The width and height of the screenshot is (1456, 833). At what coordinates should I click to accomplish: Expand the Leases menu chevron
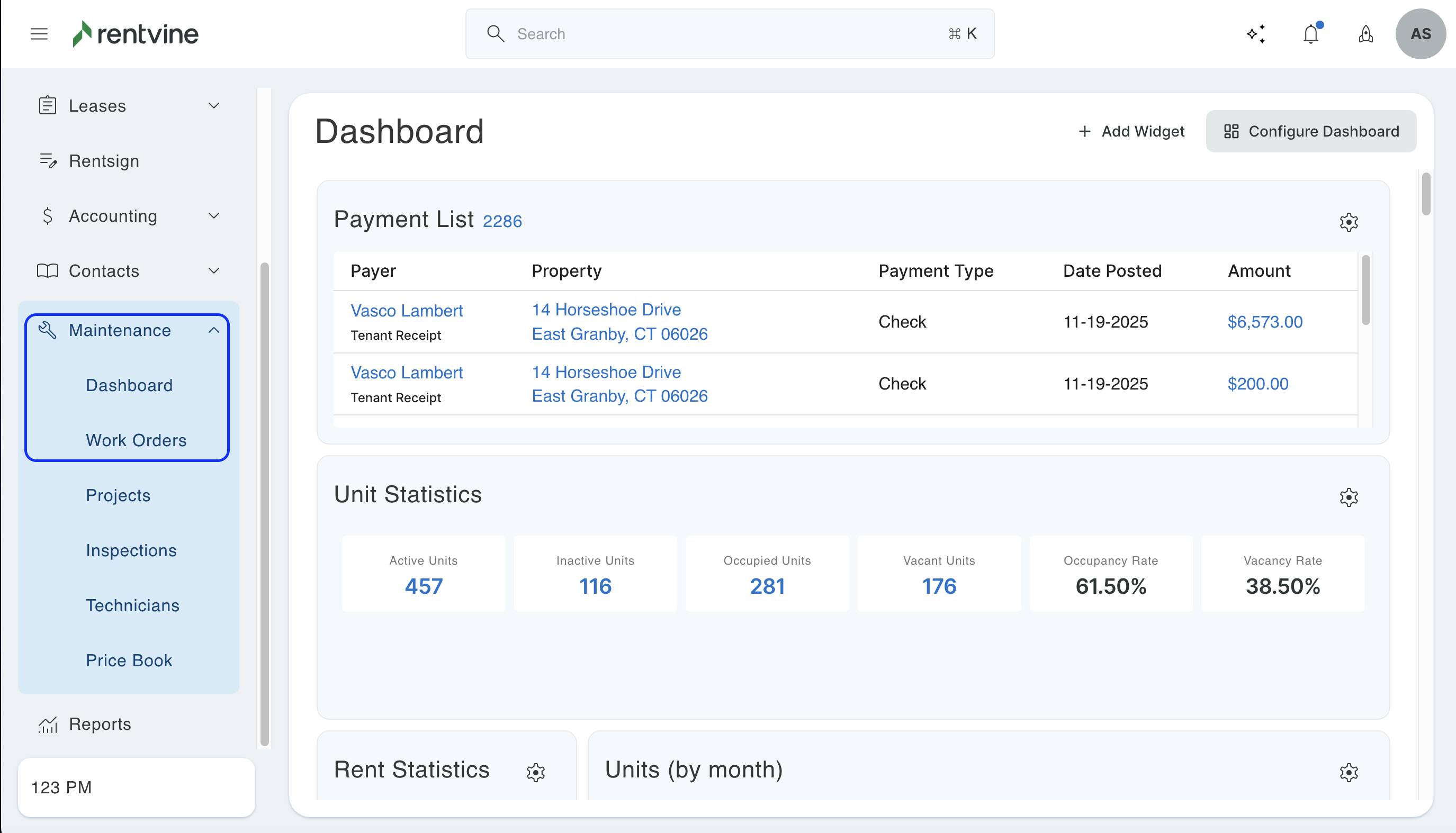213,106
